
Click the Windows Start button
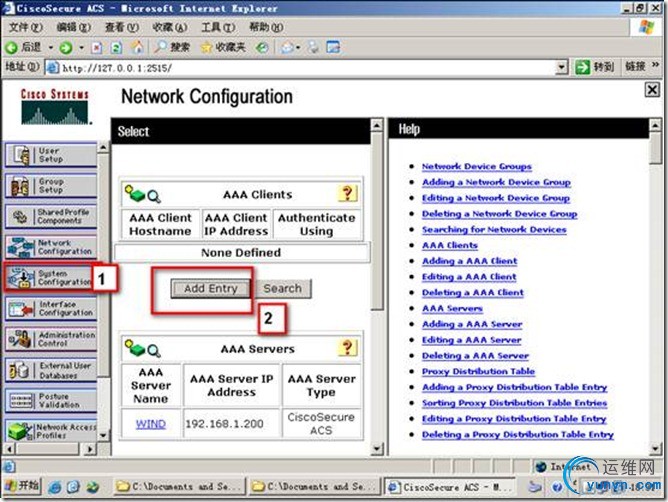tap(22, 485)
